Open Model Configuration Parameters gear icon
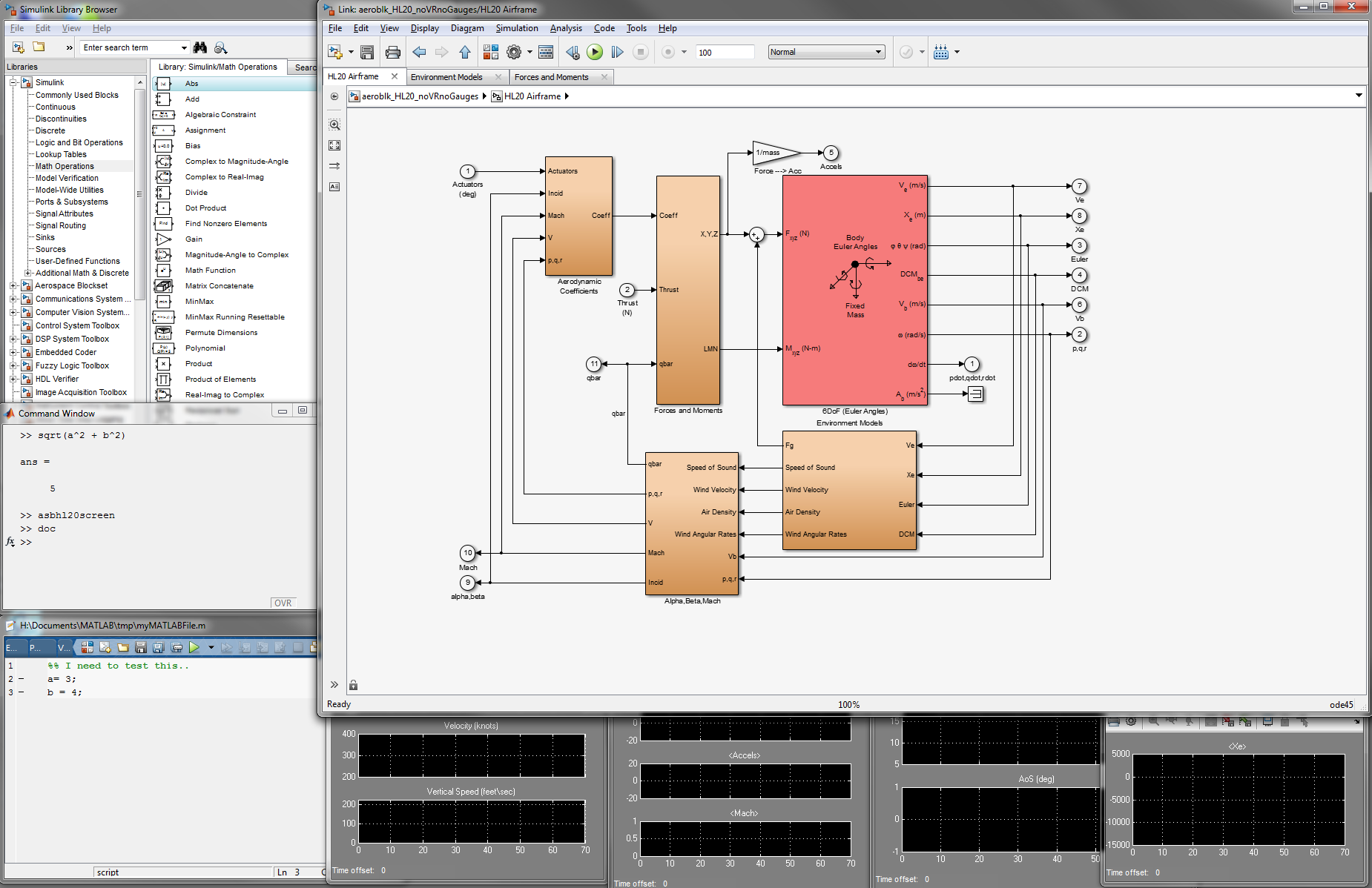Screen dimensions: 1372x888 [514, 52]
